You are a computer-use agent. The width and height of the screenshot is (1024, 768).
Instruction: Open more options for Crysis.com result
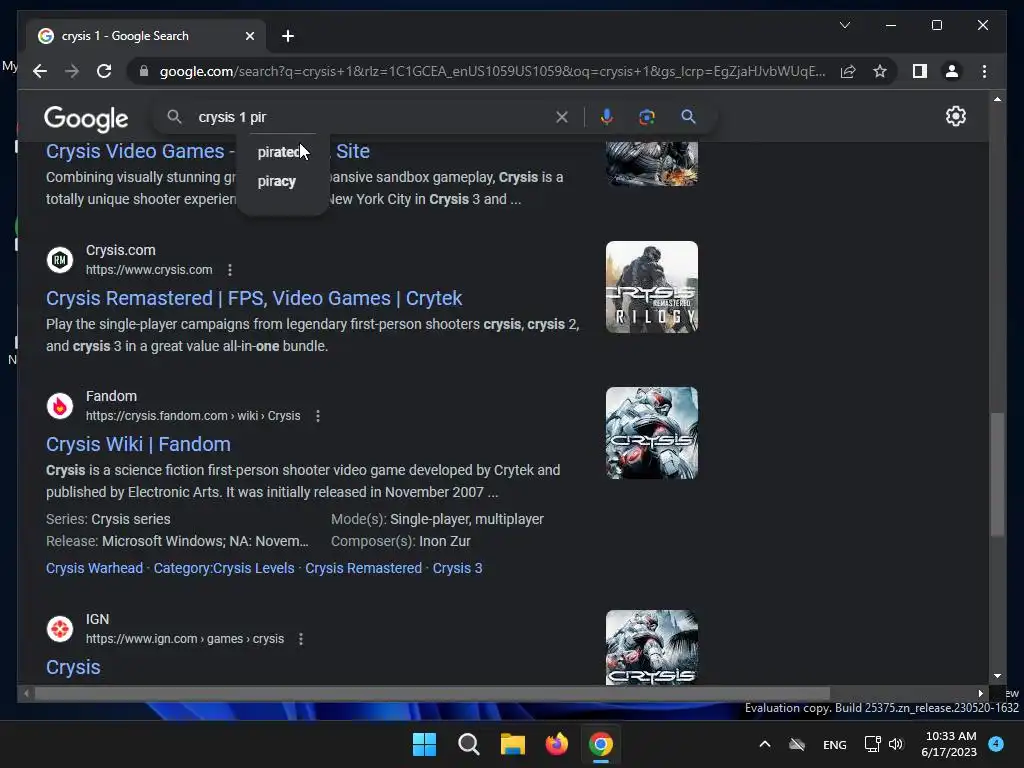(230, 270)
